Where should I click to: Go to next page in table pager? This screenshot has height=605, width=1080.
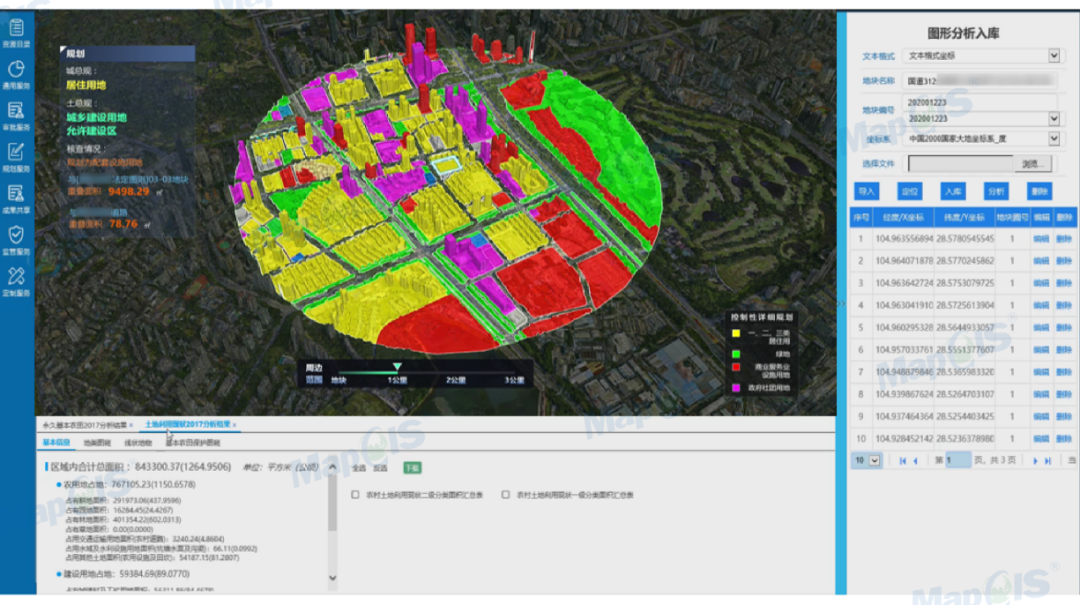pos(1034,461)
